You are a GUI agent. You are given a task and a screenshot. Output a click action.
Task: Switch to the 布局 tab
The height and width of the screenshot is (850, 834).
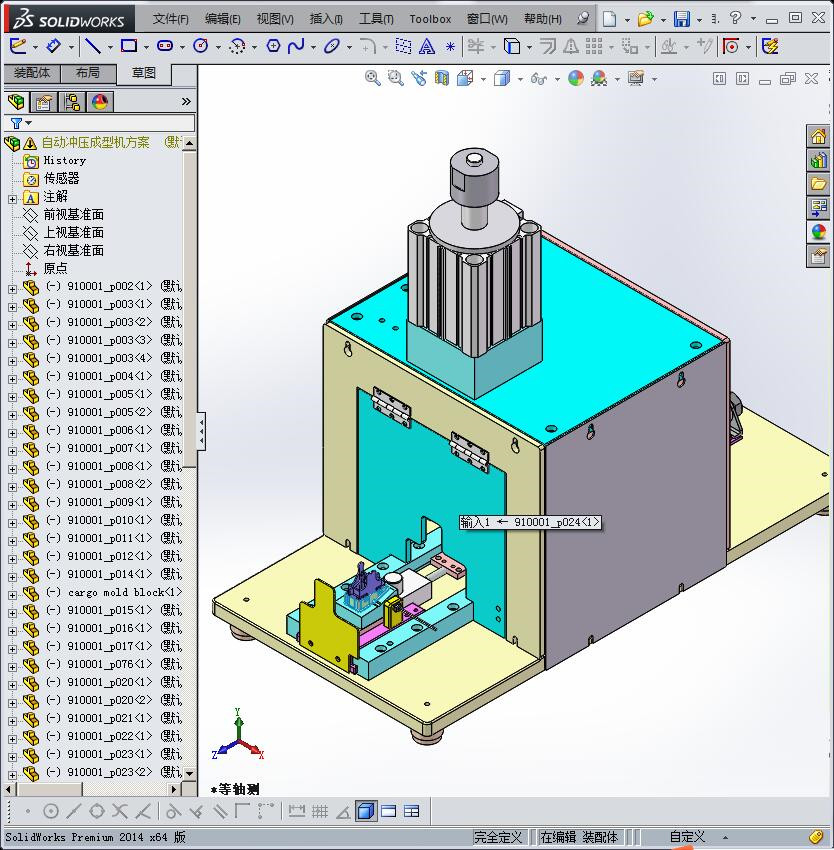coord(88,73)
